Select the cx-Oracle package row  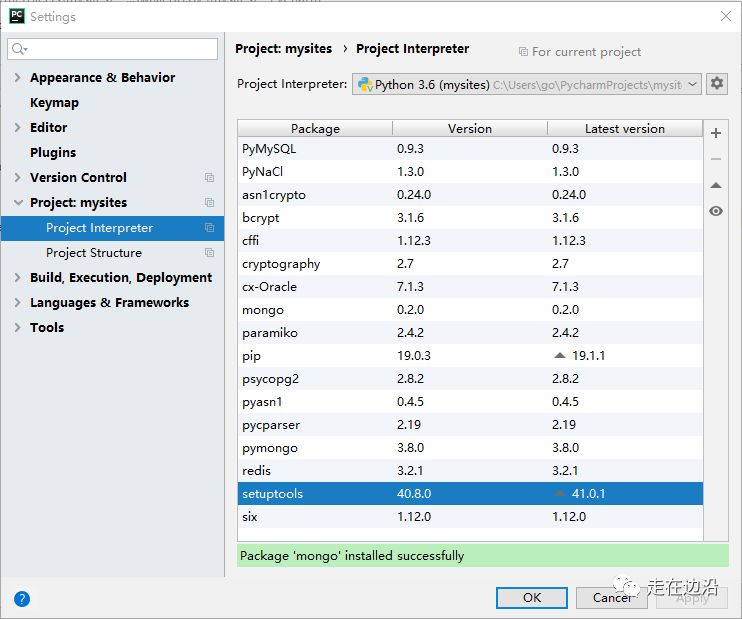pos(470,287)
